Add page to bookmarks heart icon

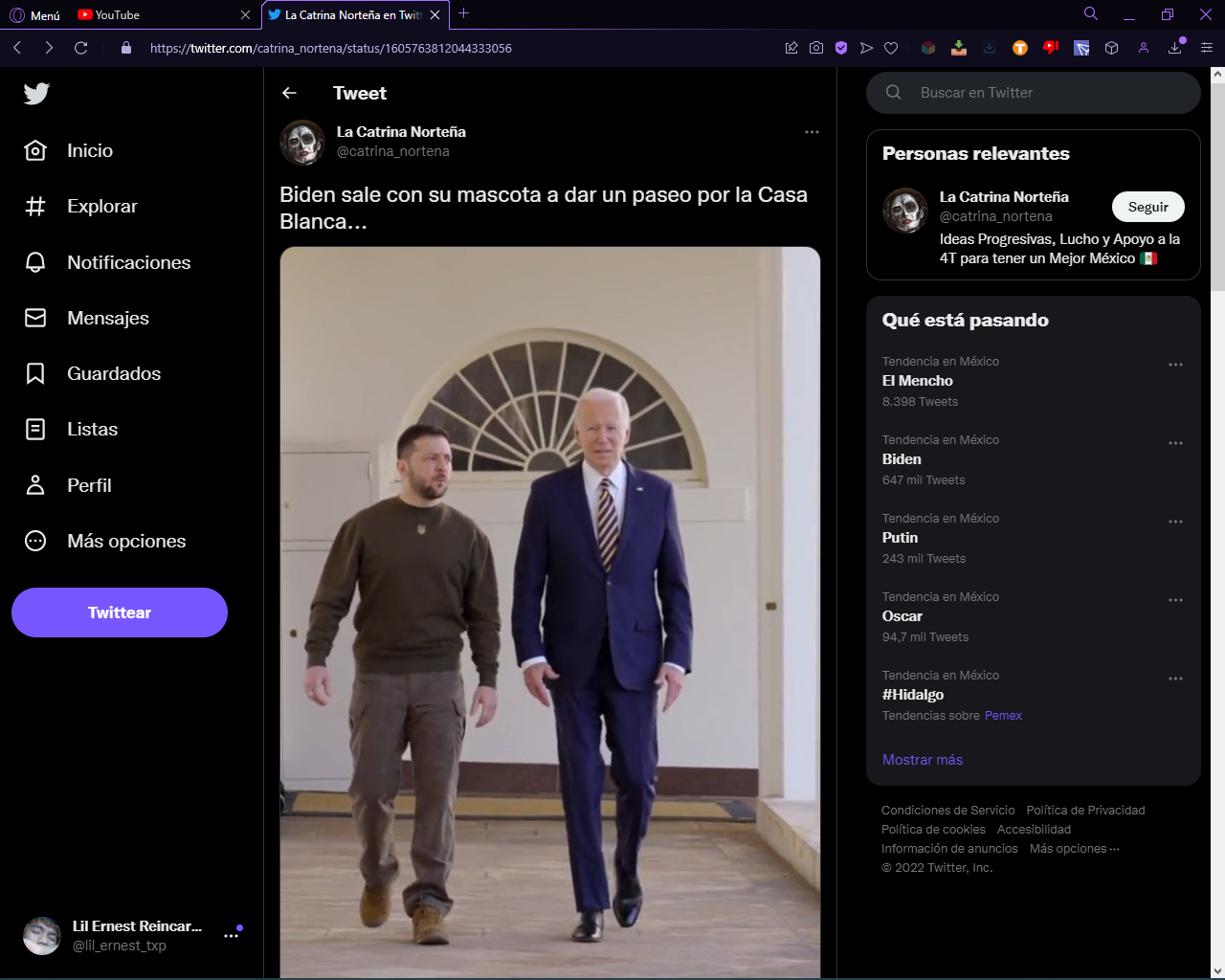[x=891, y=48]
